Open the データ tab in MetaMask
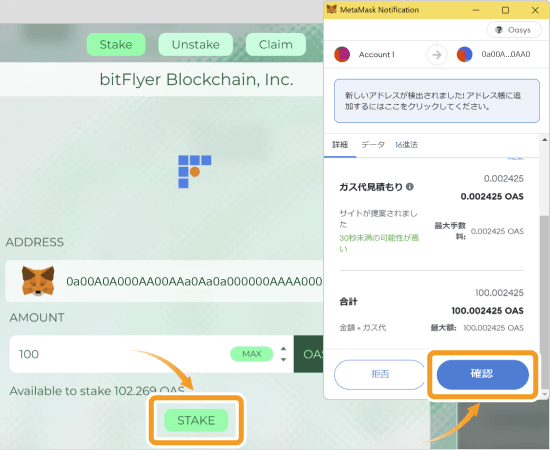Image resolution: width=550 pixels, height=450 pixels. 373,145
